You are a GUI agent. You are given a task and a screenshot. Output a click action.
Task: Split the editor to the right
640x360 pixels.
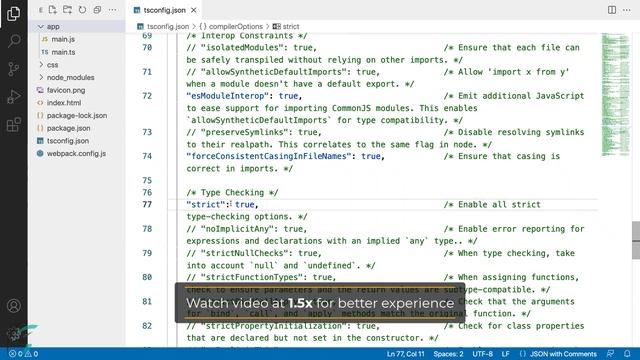tap(611, 10)
